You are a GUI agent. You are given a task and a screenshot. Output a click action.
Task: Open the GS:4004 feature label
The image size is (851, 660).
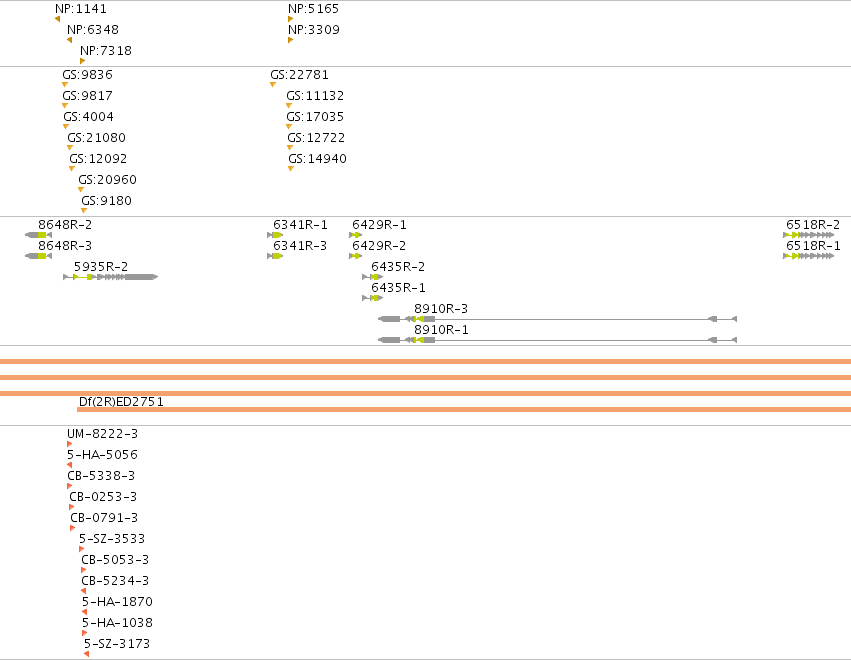click(88, 117)
